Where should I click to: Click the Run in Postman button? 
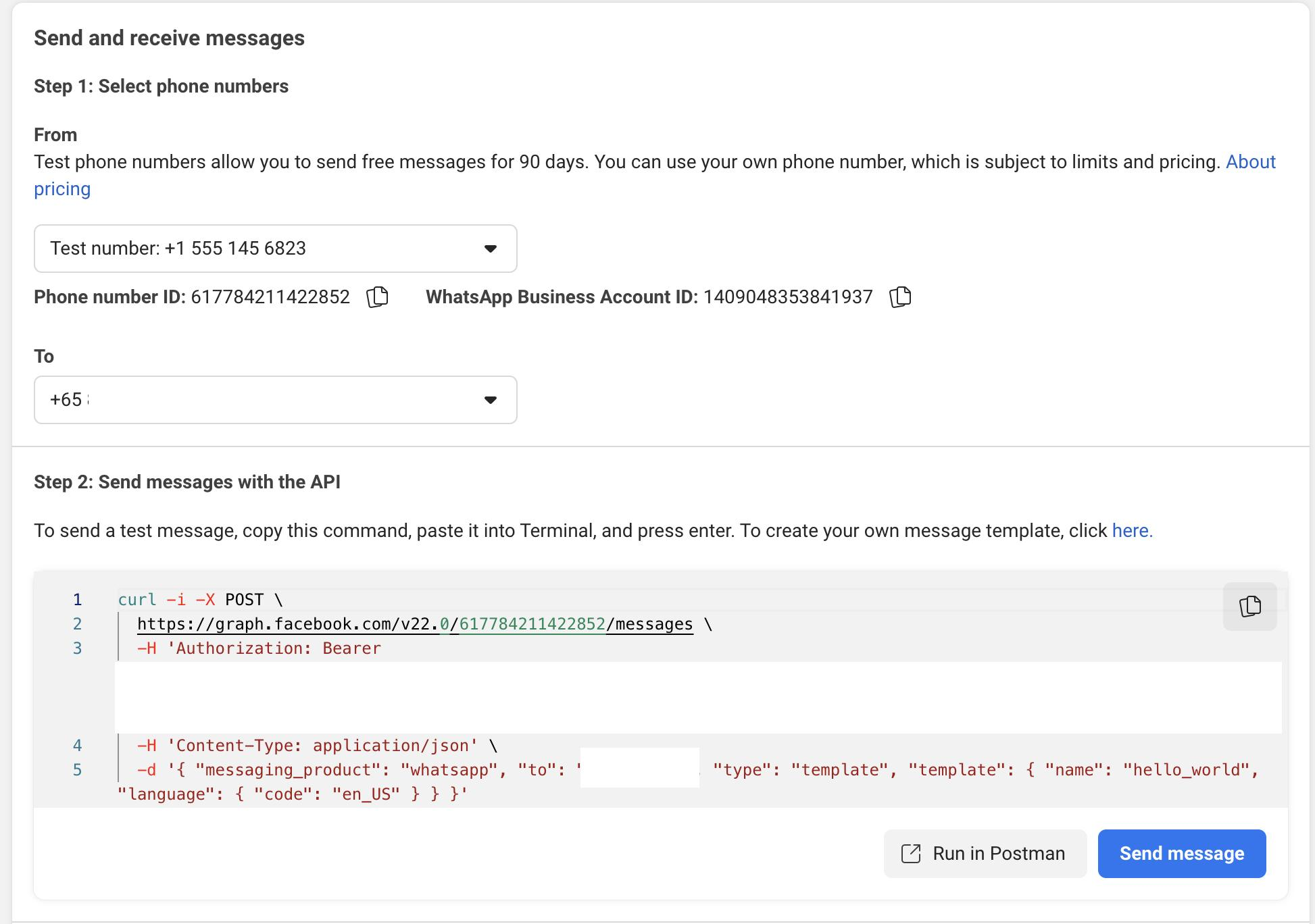(x=985, y=854)
